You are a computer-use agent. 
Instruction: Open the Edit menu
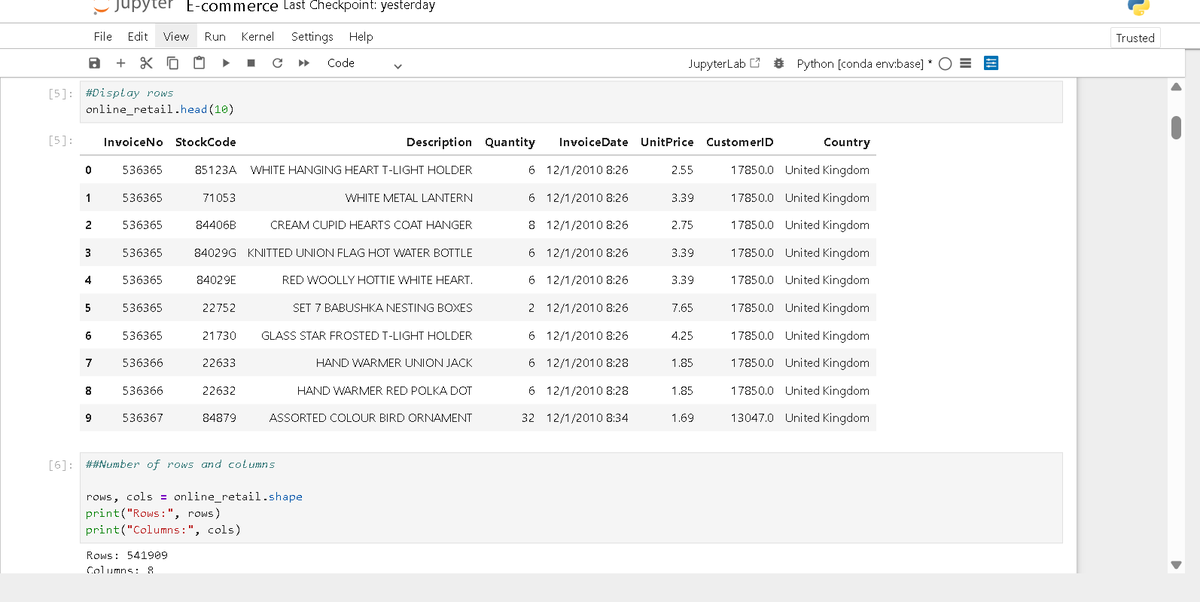[138, 36]
